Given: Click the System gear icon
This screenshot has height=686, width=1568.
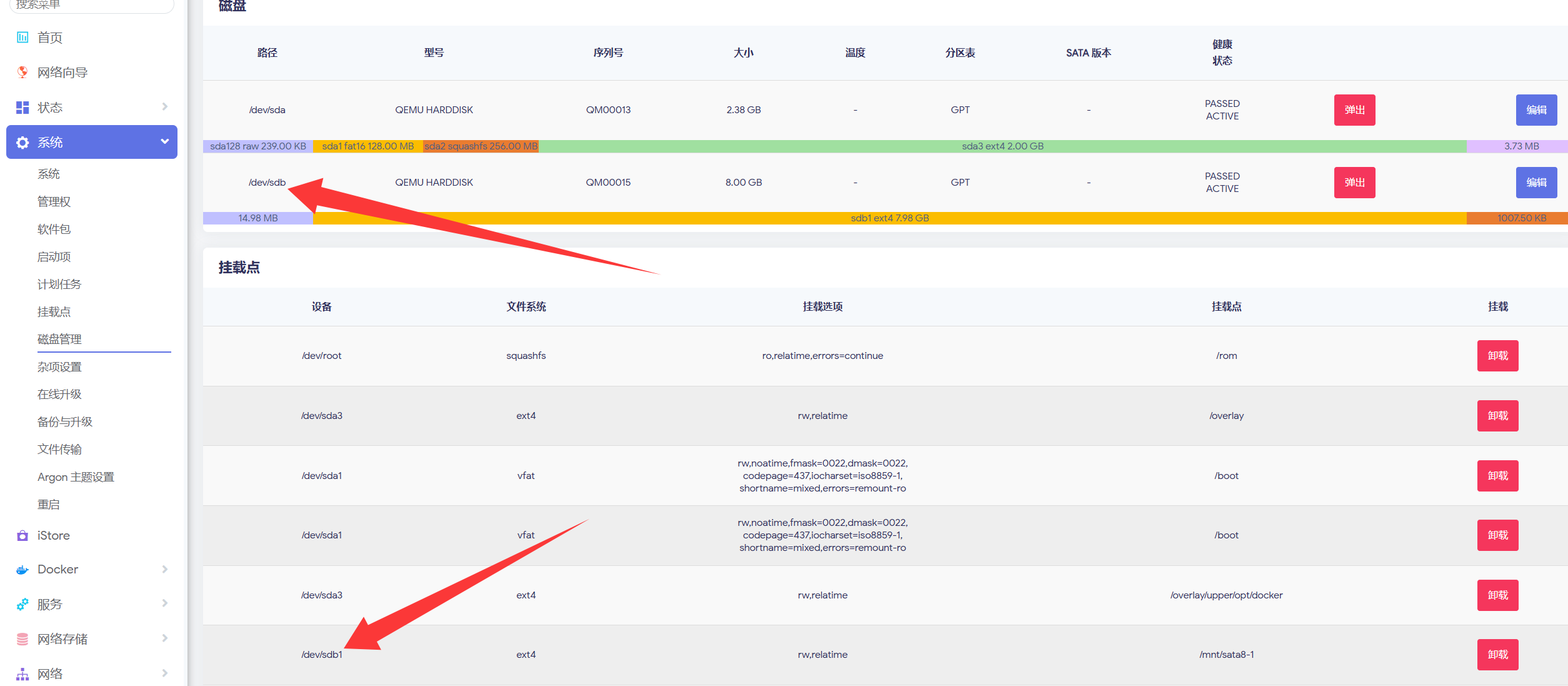Looking at the screenshot, I should tap(22, 143).
